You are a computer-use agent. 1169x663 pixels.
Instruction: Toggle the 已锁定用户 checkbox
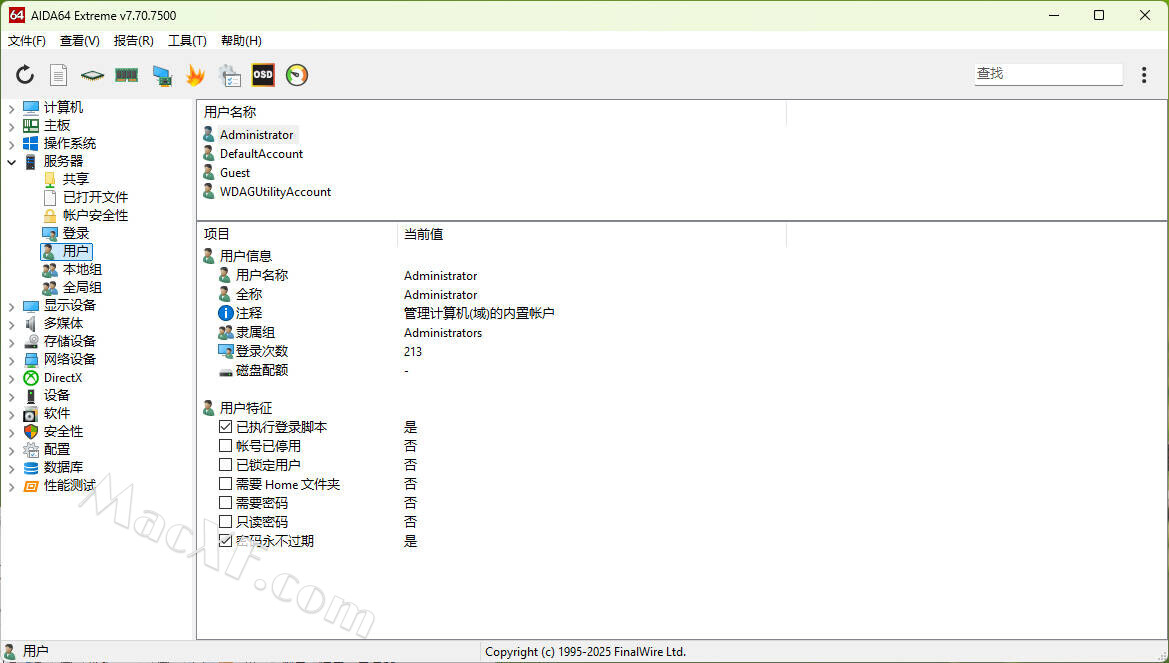tap(225, 465)
